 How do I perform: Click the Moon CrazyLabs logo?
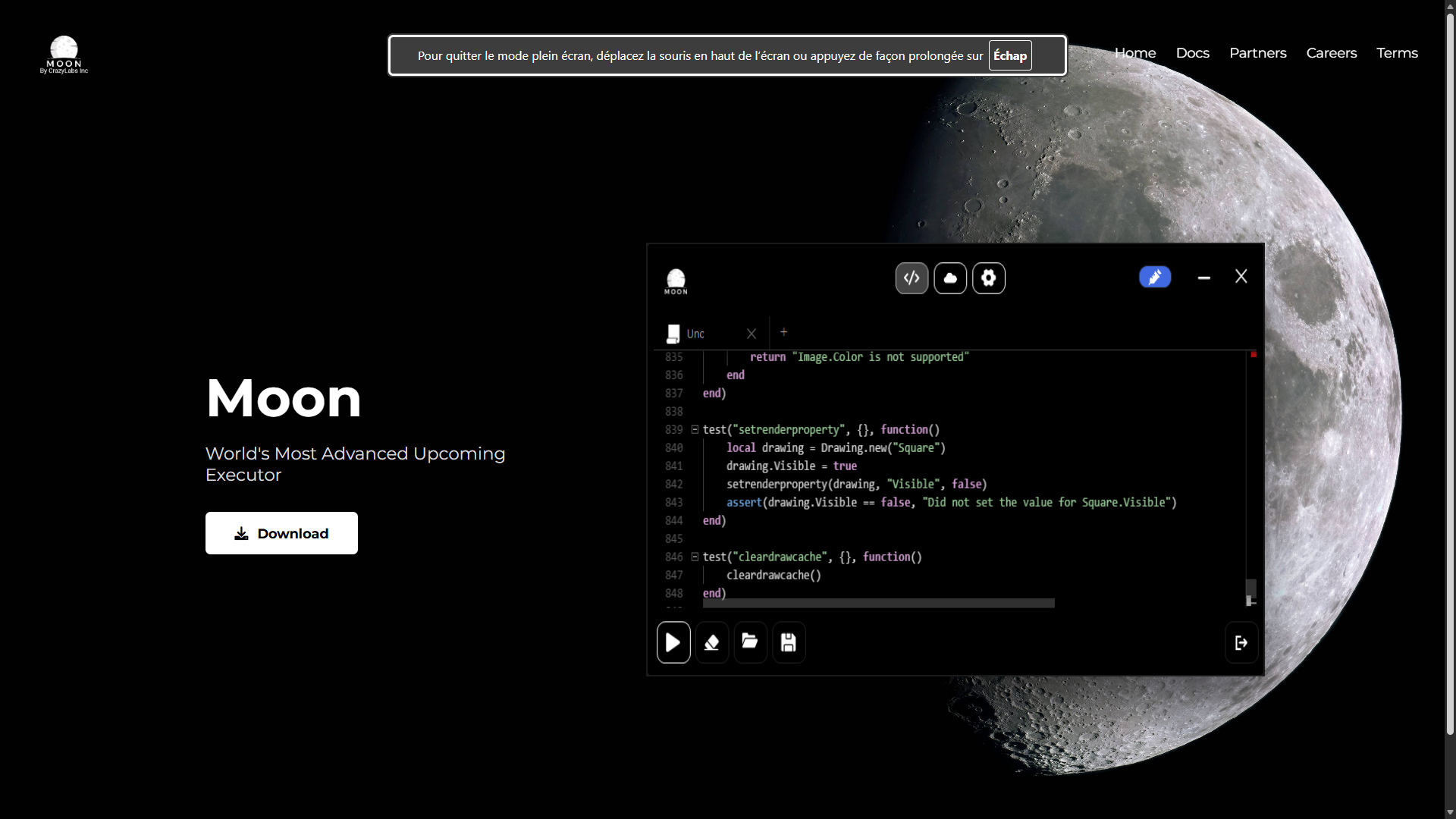click(64, 55)
